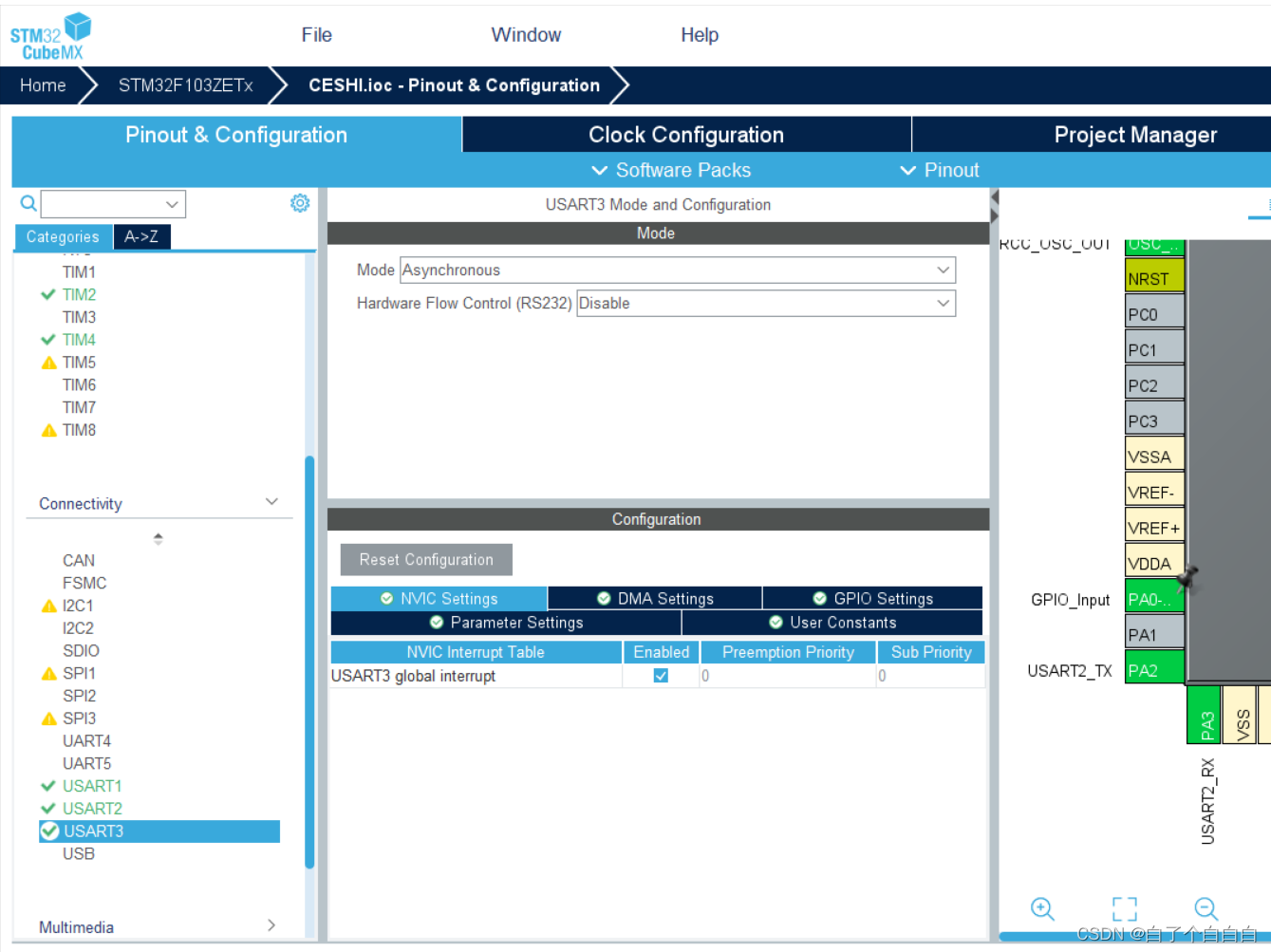This screenshot has height=952, width=1271.
Task: Switch to the A->Z list tab
Action: [x=141, y=236]
